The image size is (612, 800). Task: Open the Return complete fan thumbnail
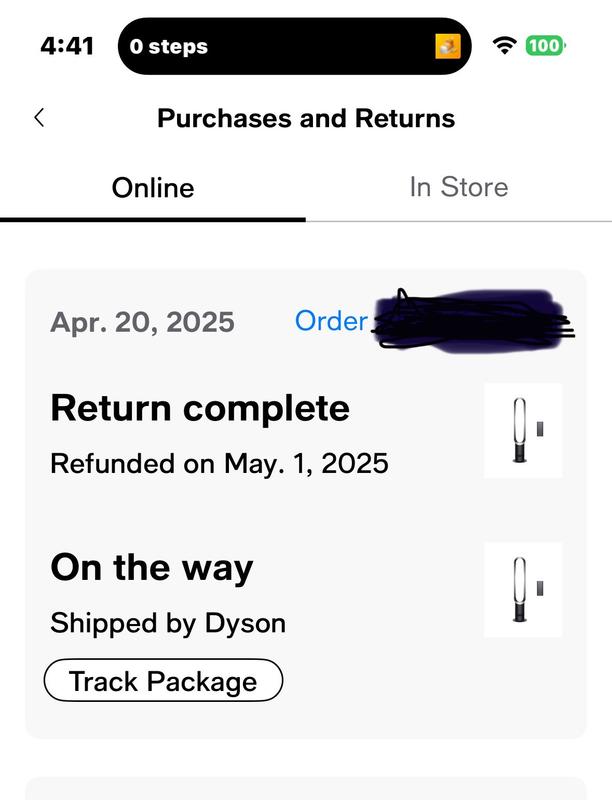click(x=523, y=431)
